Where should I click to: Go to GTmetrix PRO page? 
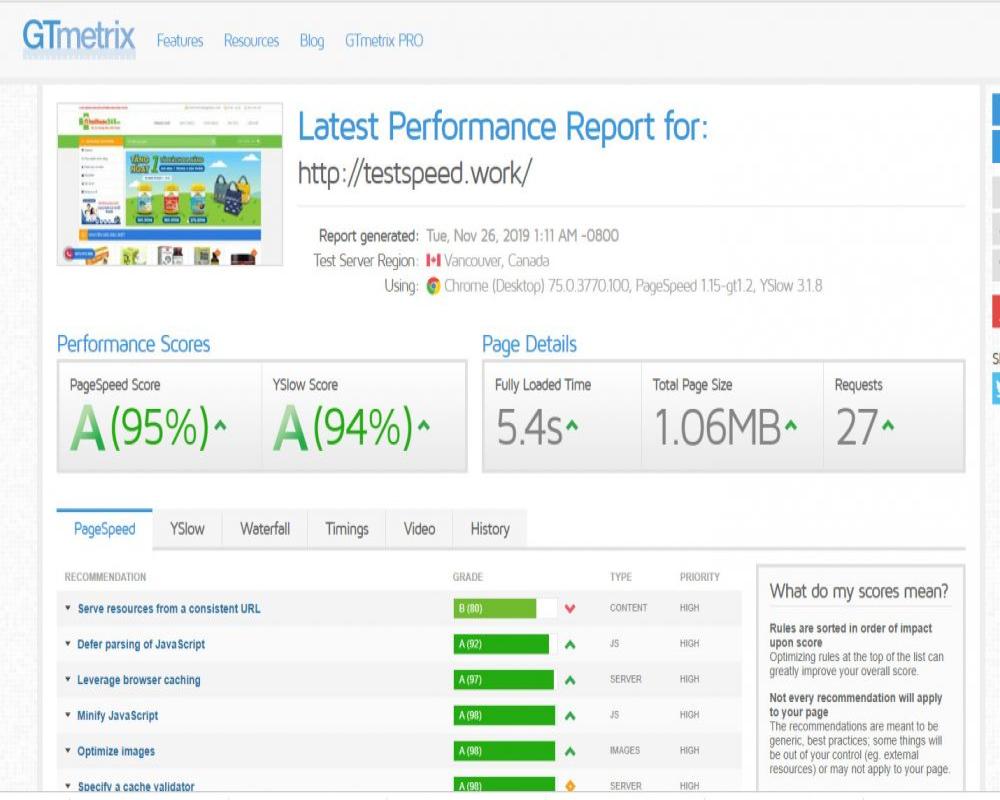coord(384,41)
